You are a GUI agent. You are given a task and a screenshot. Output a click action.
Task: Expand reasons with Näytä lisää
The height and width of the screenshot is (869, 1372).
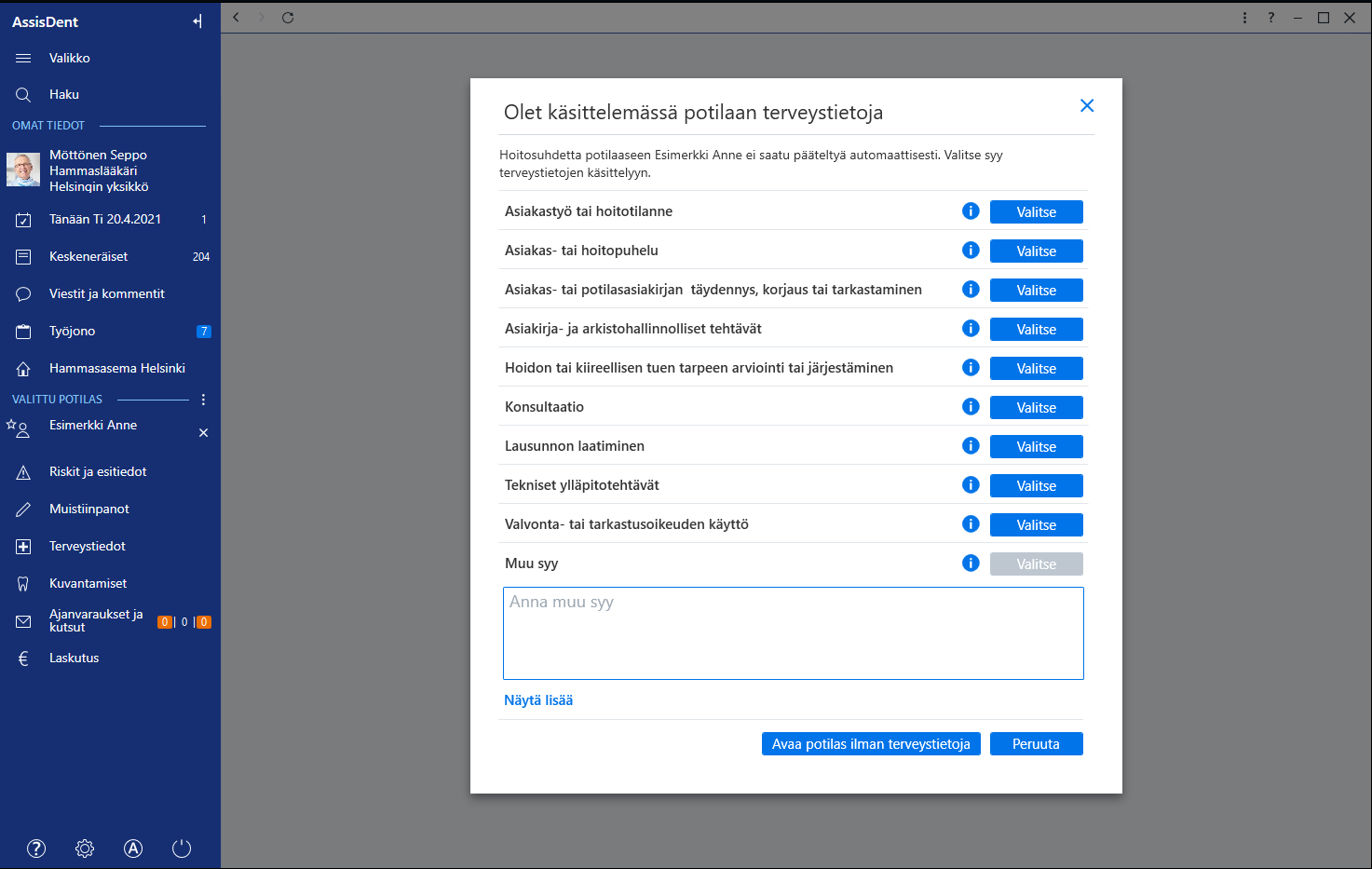[x=538, y=700]
